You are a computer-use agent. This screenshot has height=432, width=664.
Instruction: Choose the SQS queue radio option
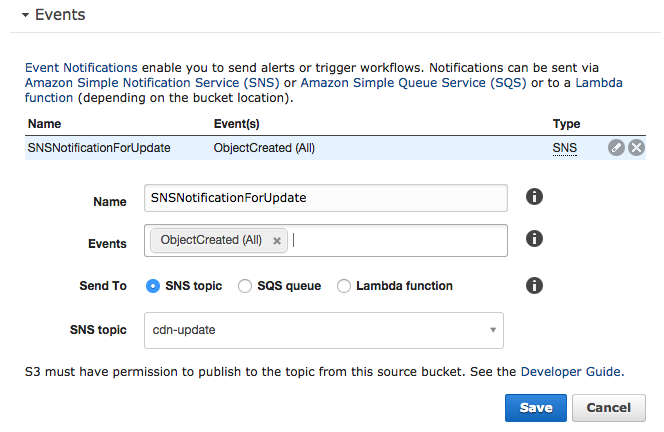(x=245, y=286)
